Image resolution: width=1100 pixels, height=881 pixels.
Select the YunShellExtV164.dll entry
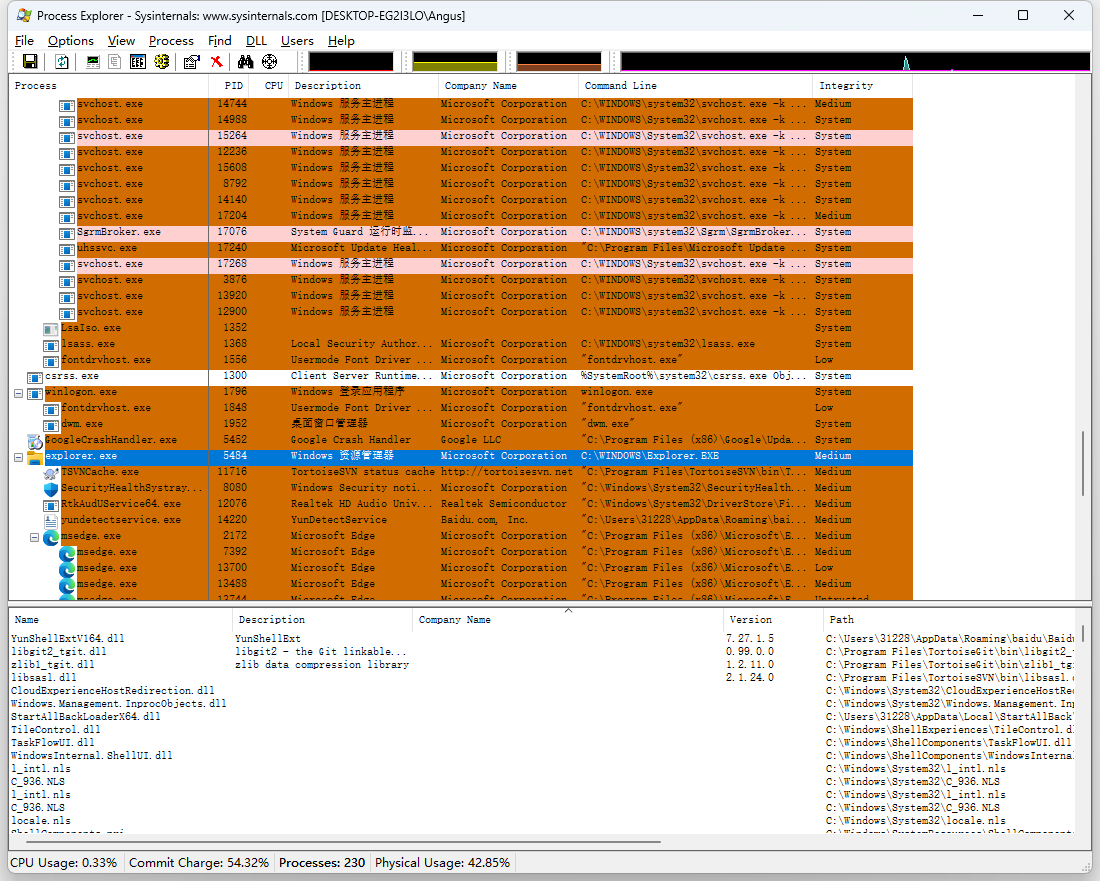[x=67, y=638]
